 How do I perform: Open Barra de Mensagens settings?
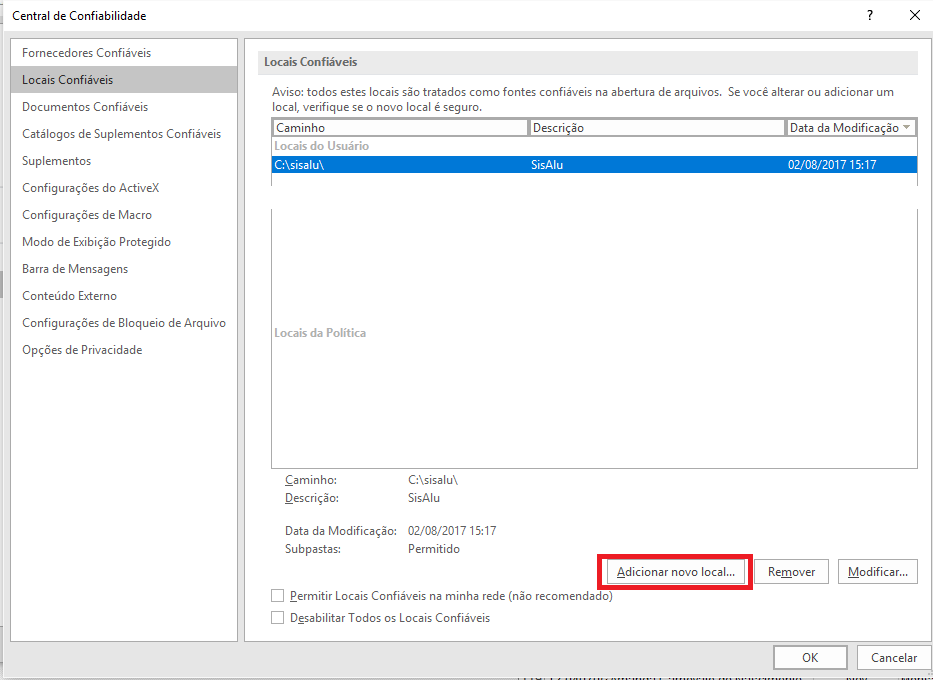pyautogui.click(x=124, y=269)
